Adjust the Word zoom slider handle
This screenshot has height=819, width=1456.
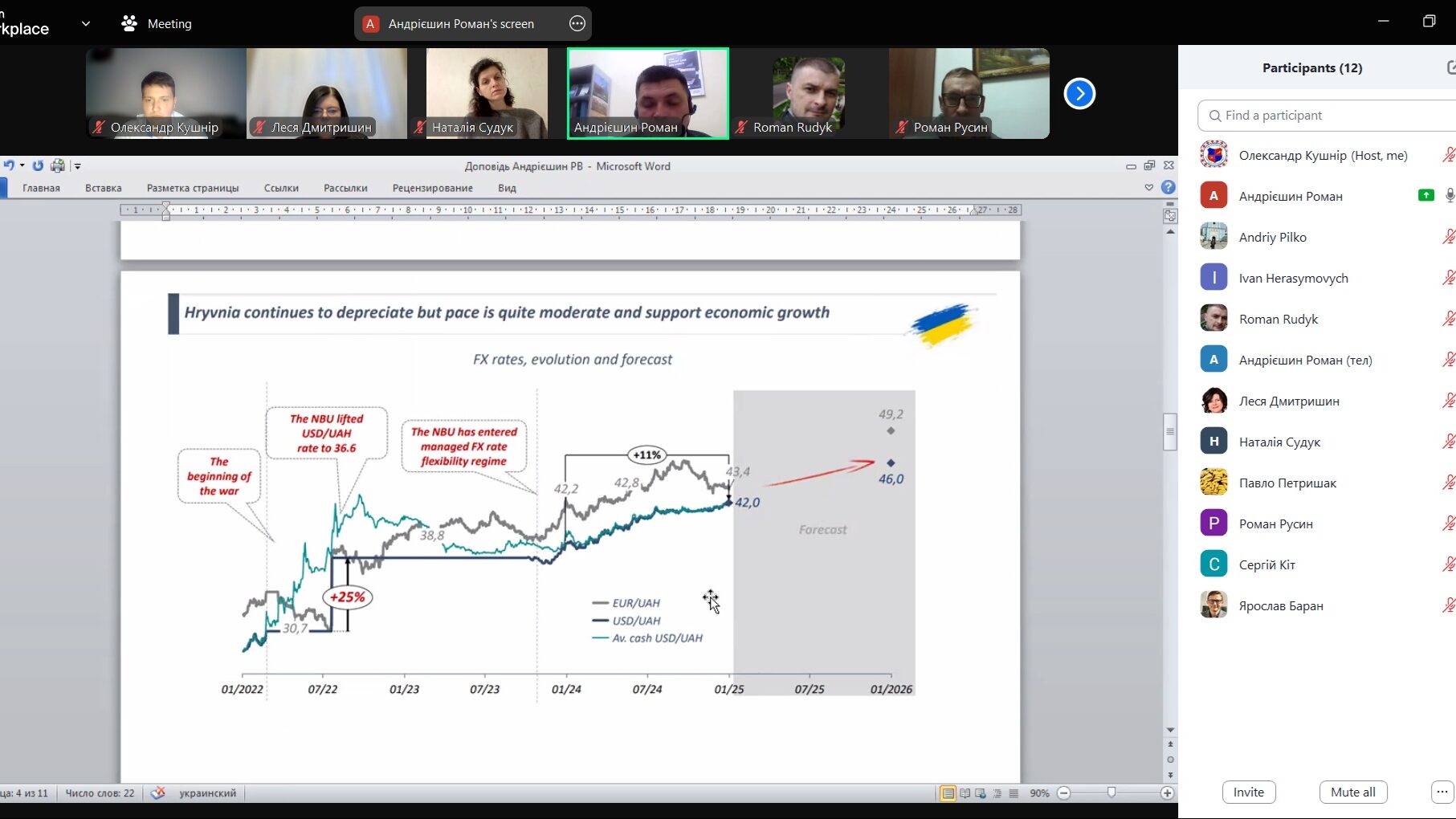[x=1111, y=793]
